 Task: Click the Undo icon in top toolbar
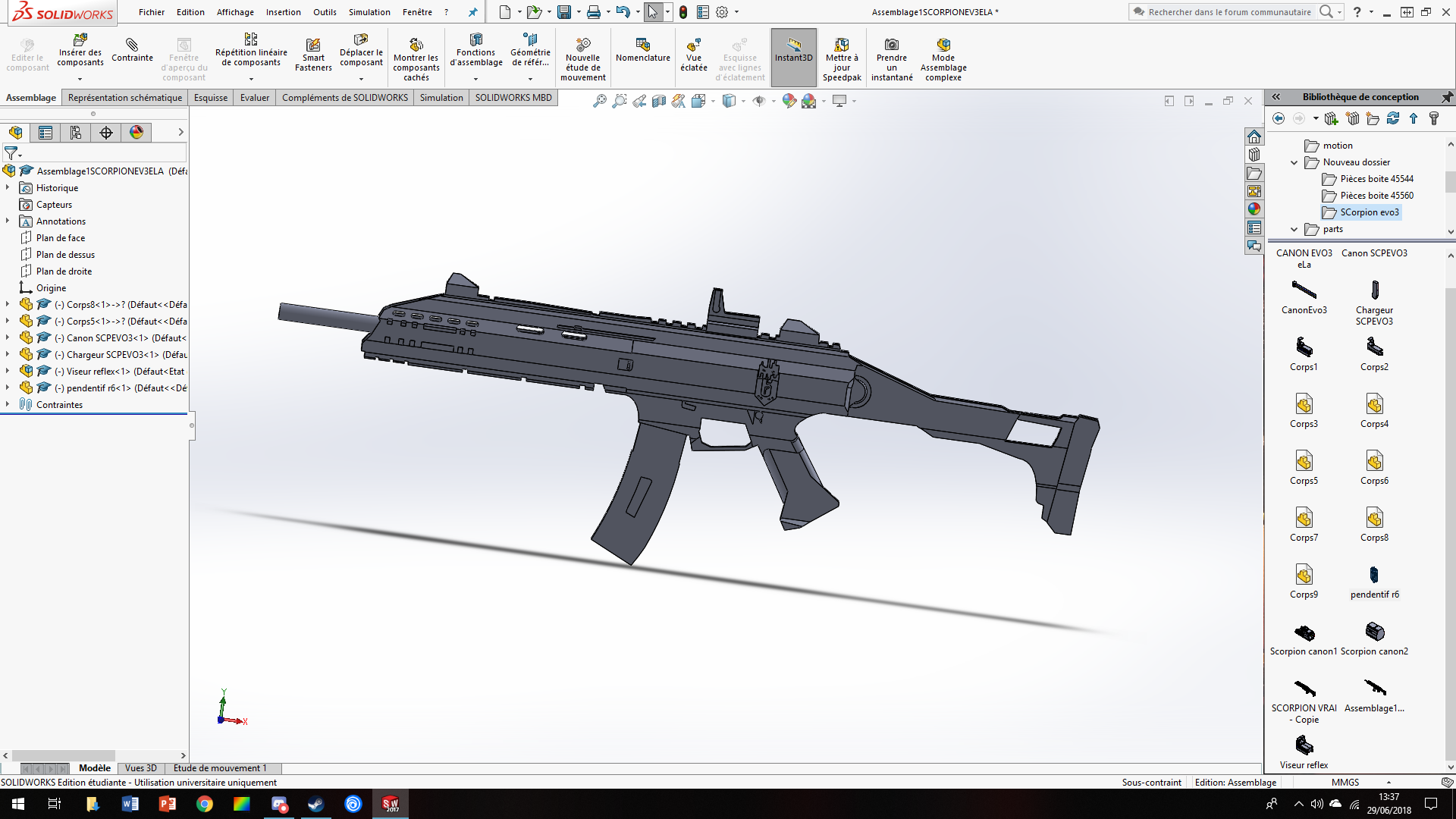point(623,12)
